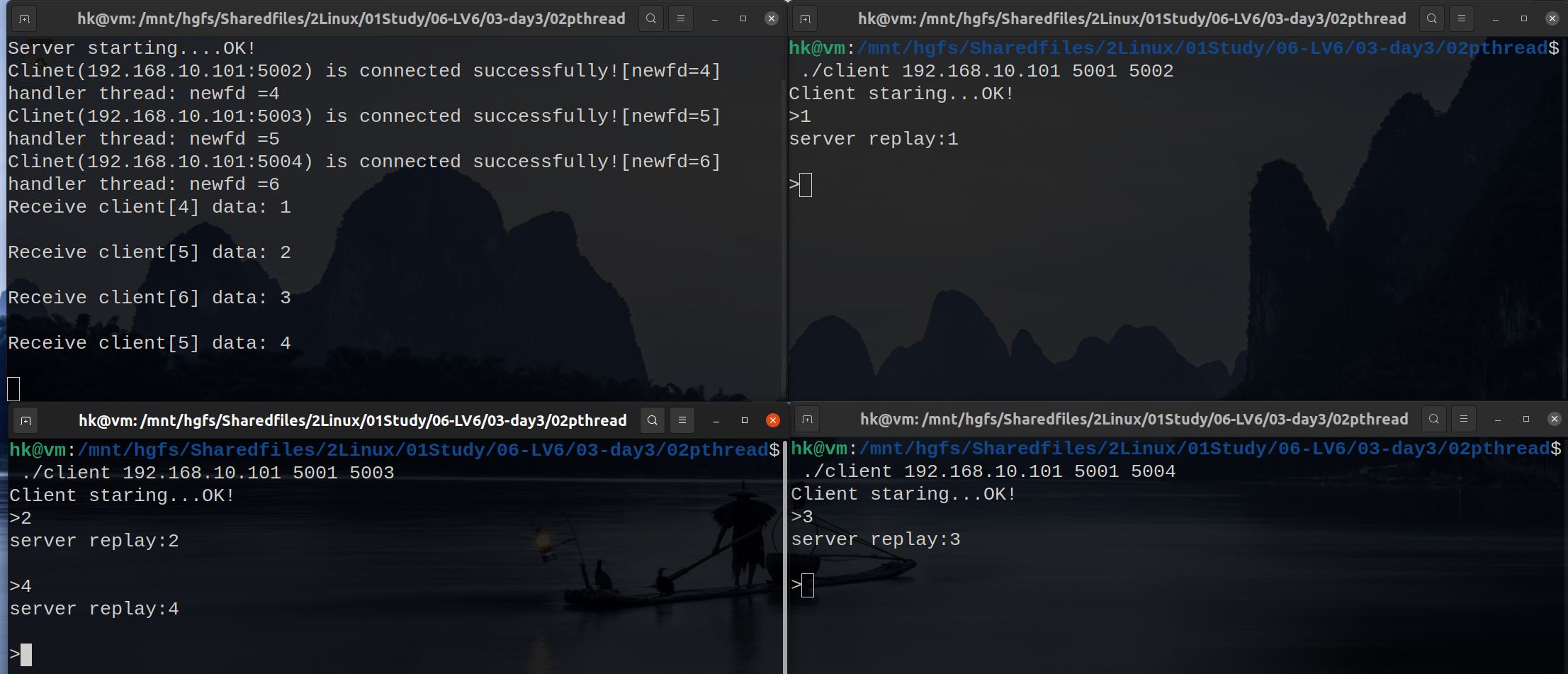Image resolution: width=1568 pixels, height=674 pixels.
Task: Focus the prompt cursor in client 5002 terminal
Action: (806, 185)
